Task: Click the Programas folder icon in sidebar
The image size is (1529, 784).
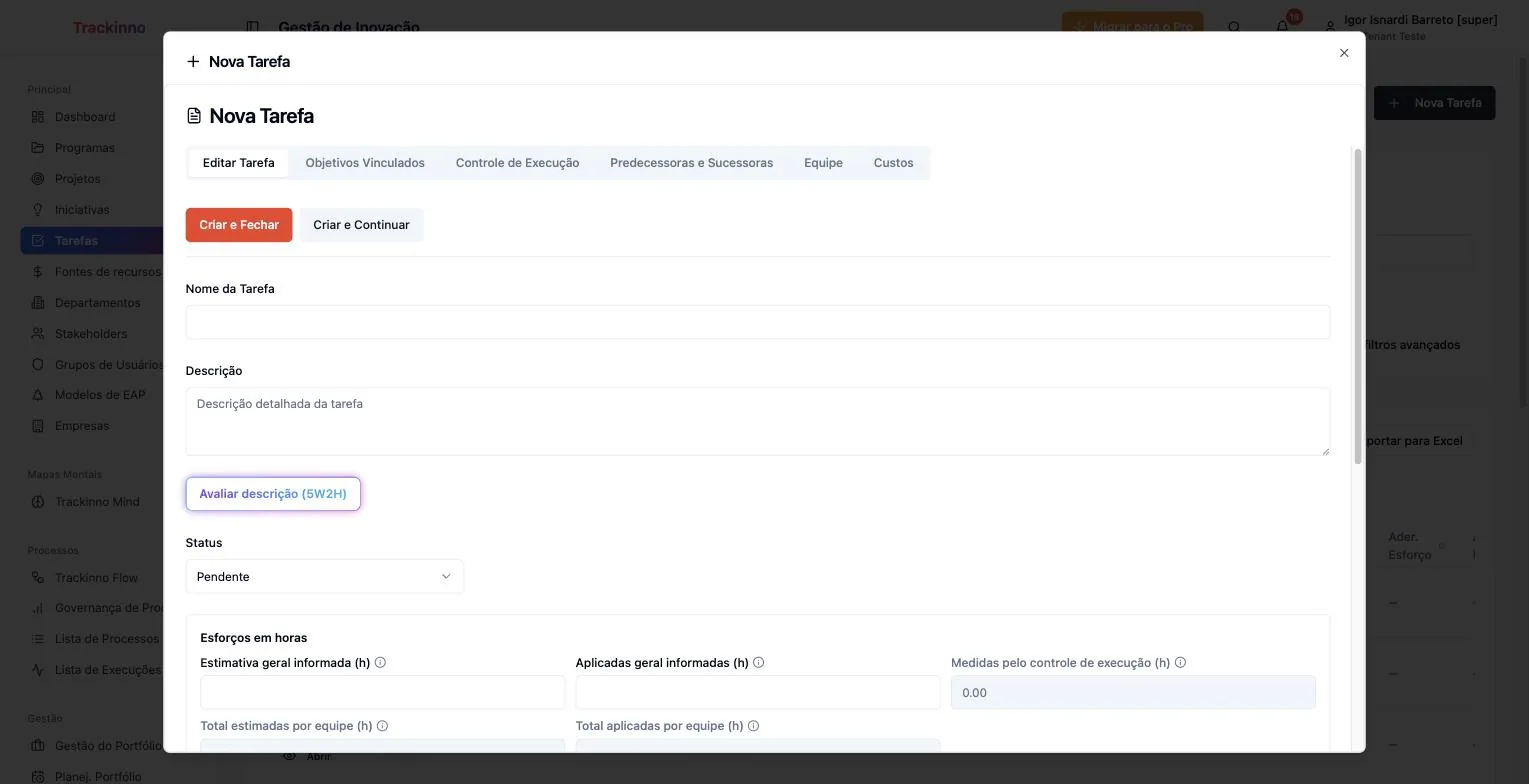Action: tap(38, 148)
